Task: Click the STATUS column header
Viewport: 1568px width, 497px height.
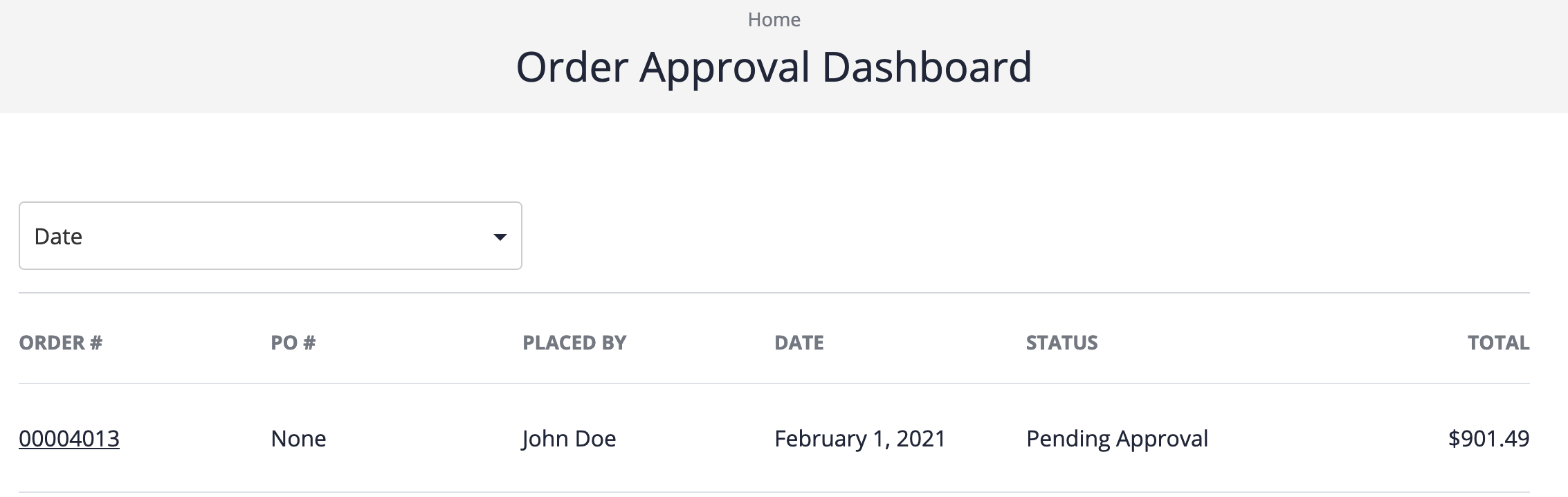Action: pos(1061,343)
